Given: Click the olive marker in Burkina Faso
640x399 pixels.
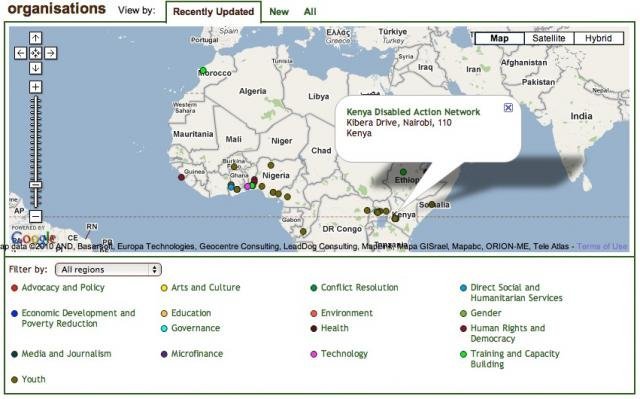Looking at the screenshot, I should (234, 166).
